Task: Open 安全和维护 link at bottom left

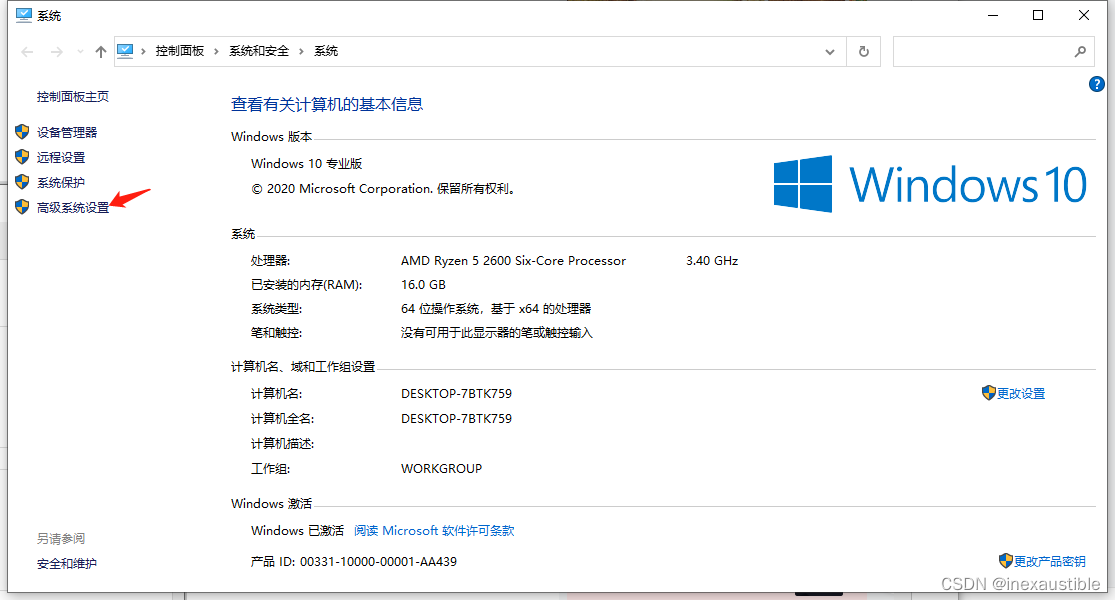Action: coord(67,564)
